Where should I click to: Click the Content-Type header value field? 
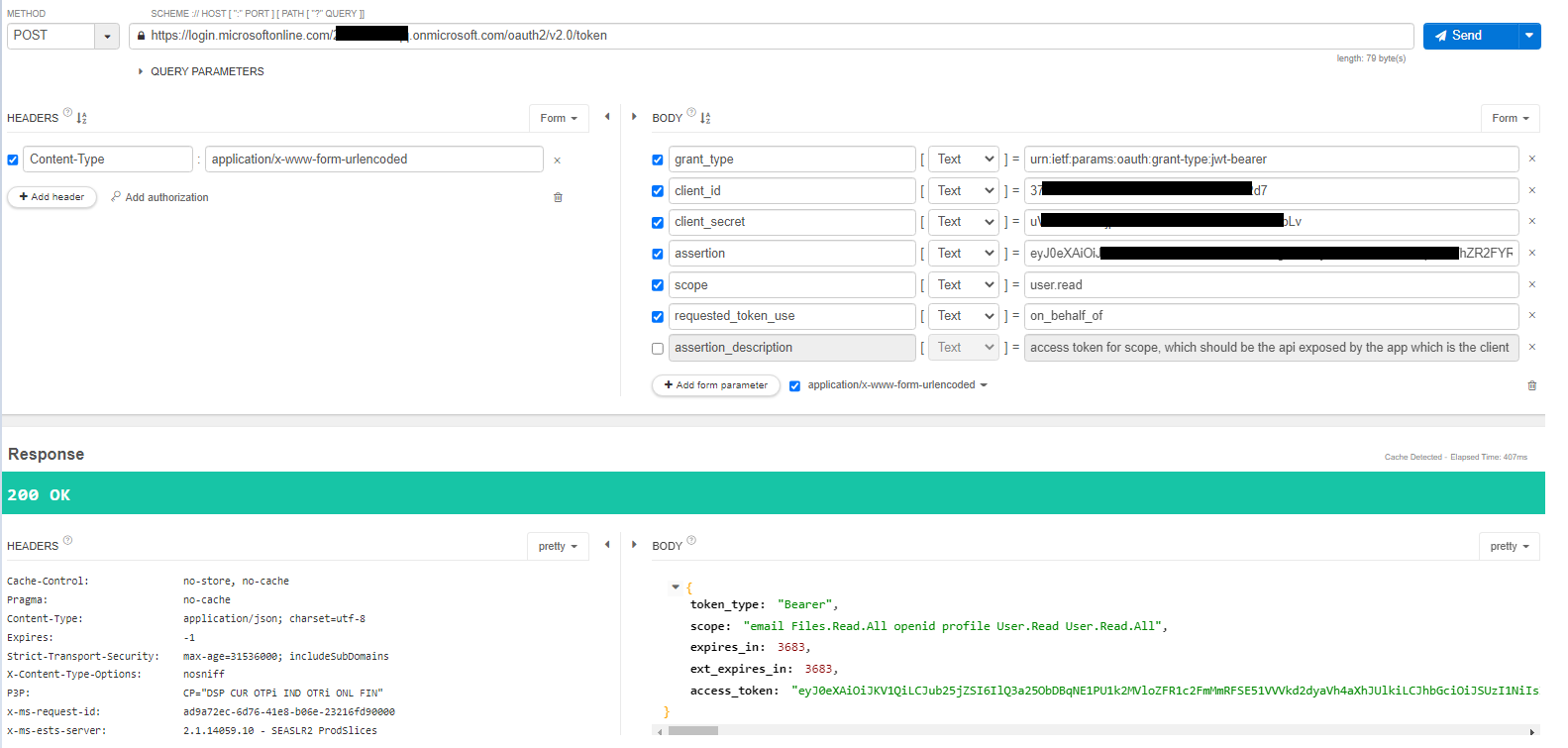(374, 160)
